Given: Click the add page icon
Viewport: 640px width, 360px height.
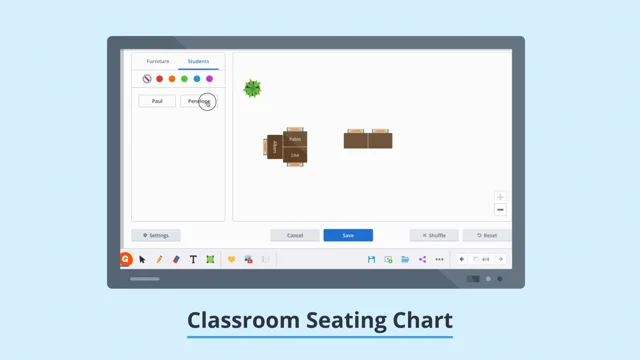Looking at the screenshot, I should pos(388,259).
